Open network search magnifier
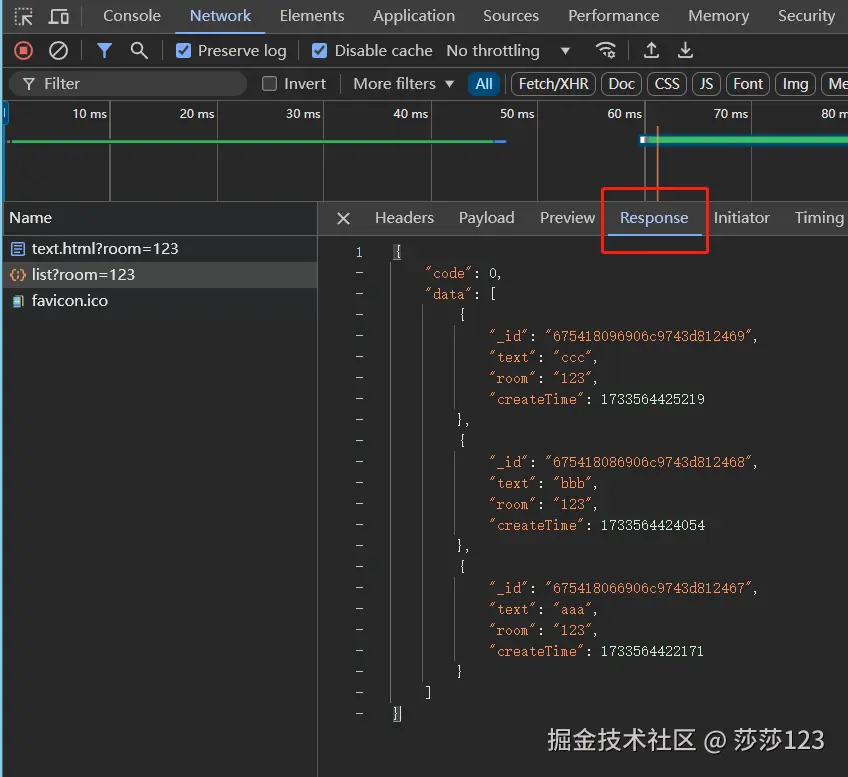Viewport: 848px width, 777px height. tap(139, 50)
